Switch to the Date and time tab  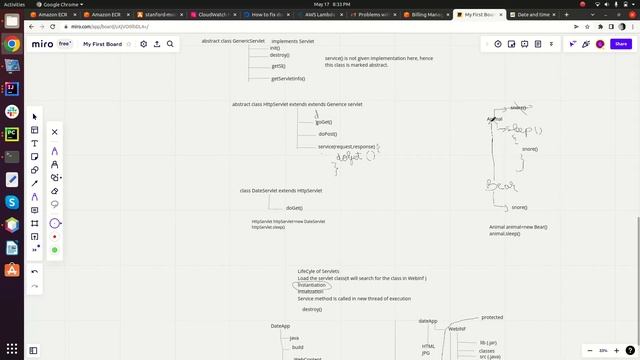tap(533, 15)
